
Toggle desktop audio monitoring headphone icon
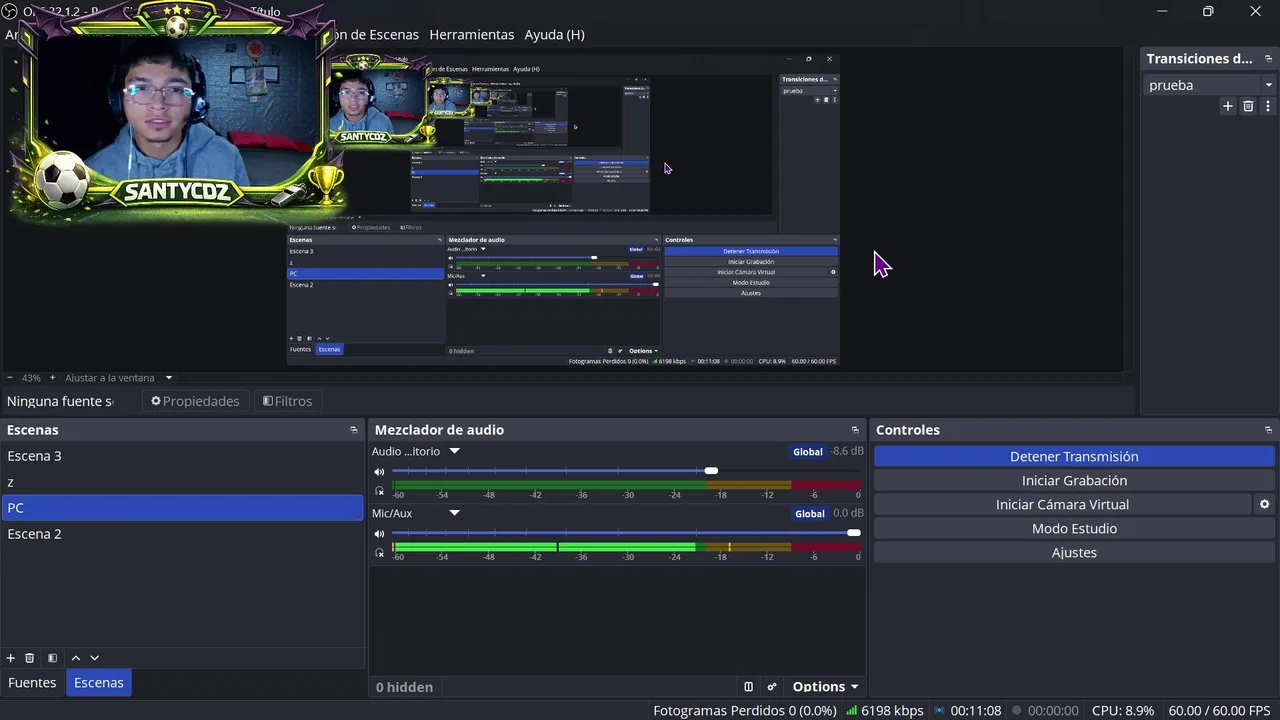[x=379, y=491]
